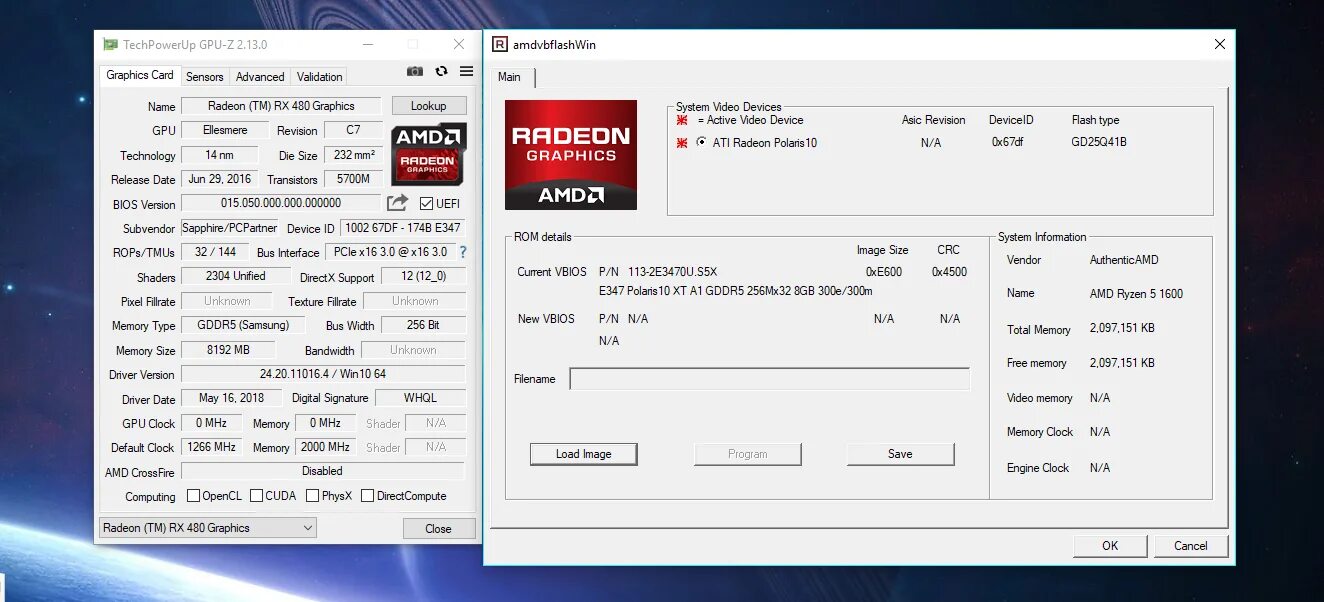The image size is (1324, 602).
Task: Open the Validation tab
Action: point(320,77)
